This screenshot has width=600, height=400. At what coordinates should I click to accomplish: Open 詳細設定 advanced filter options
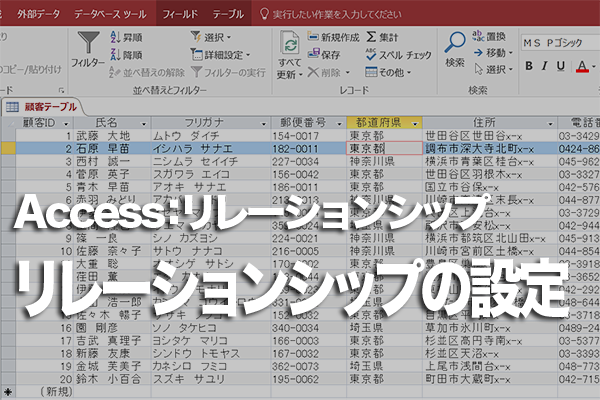point(220,55)
